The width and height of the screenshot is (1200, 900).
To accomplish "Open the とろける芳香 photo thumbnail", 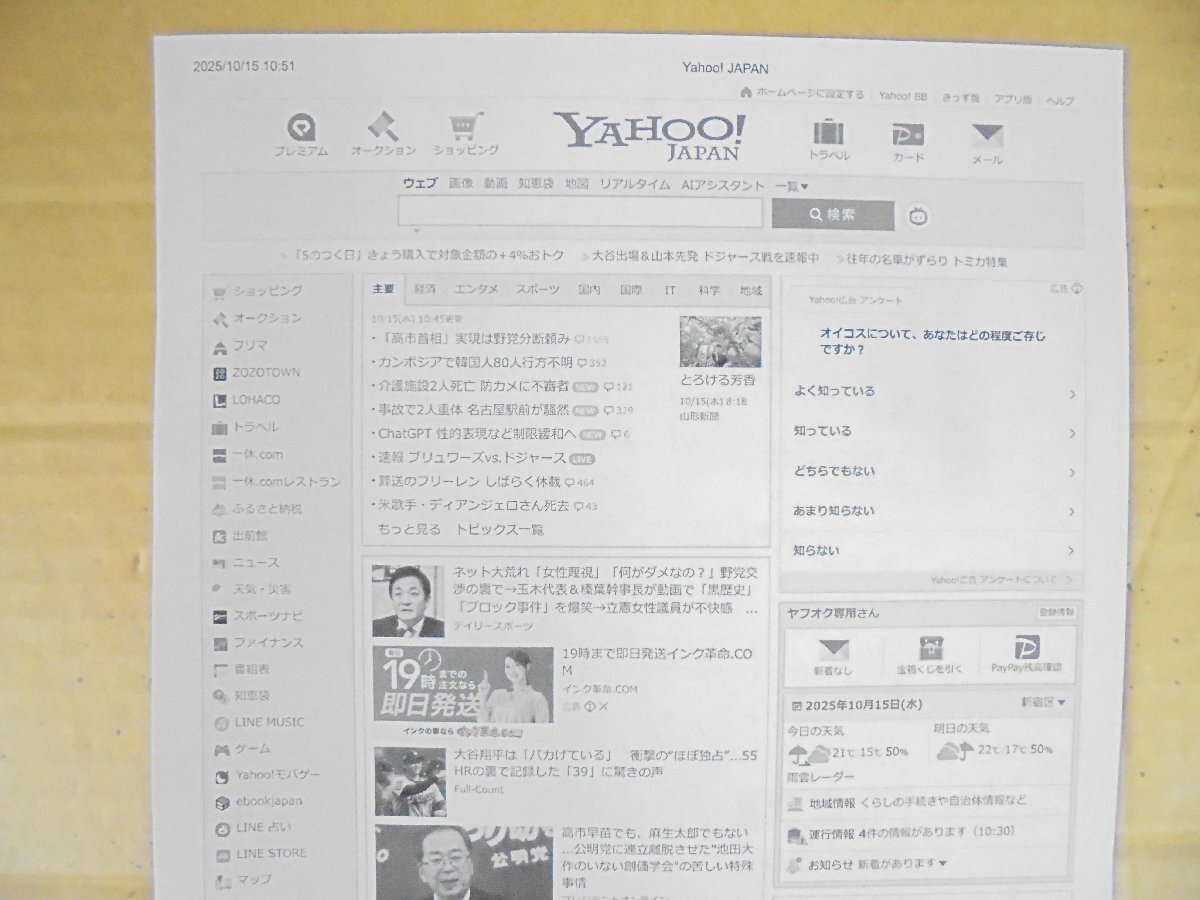I will pos(720,343).
